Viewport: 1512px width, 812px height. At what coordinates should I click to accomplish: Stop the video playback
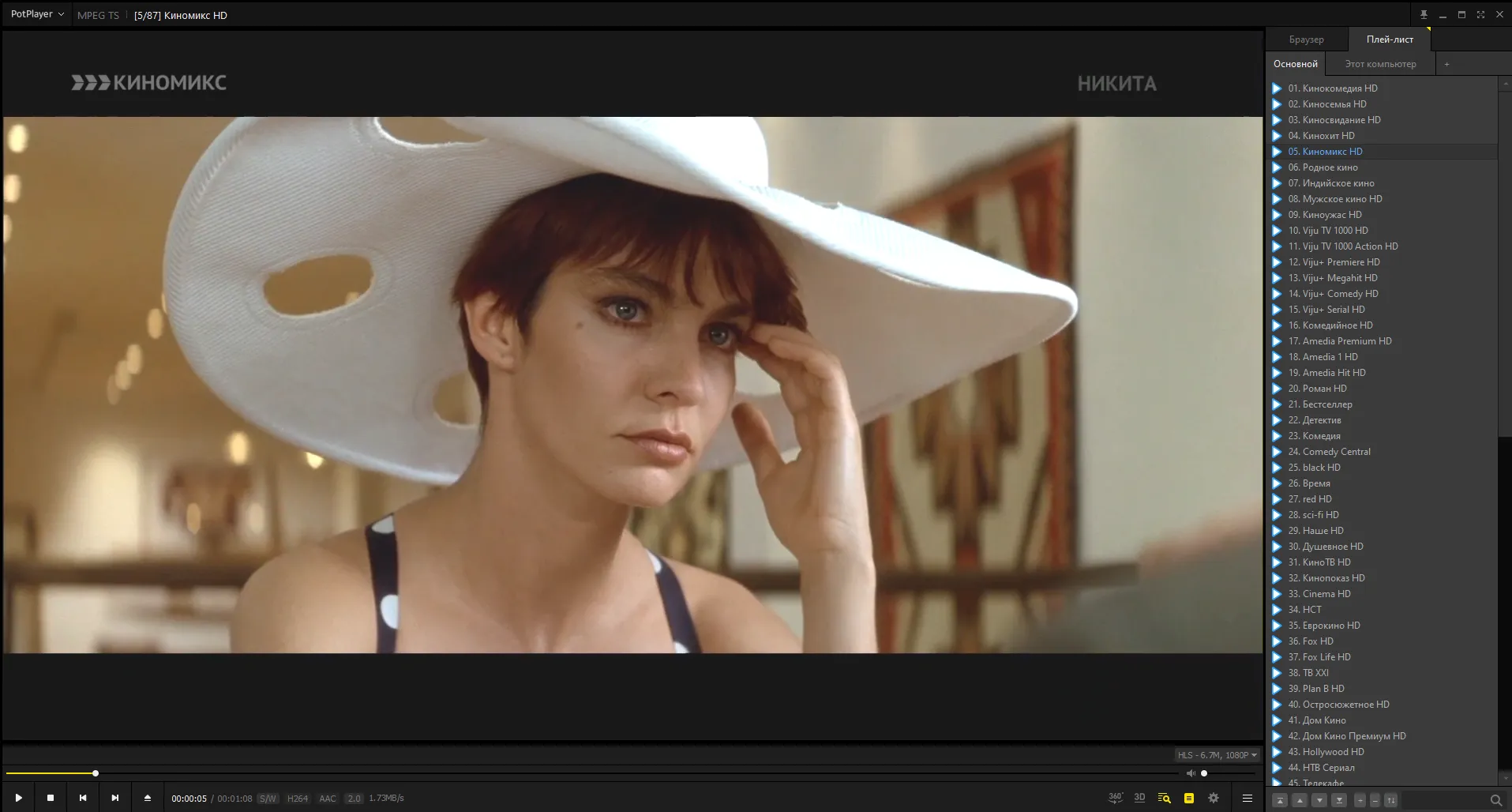[51, 798]
